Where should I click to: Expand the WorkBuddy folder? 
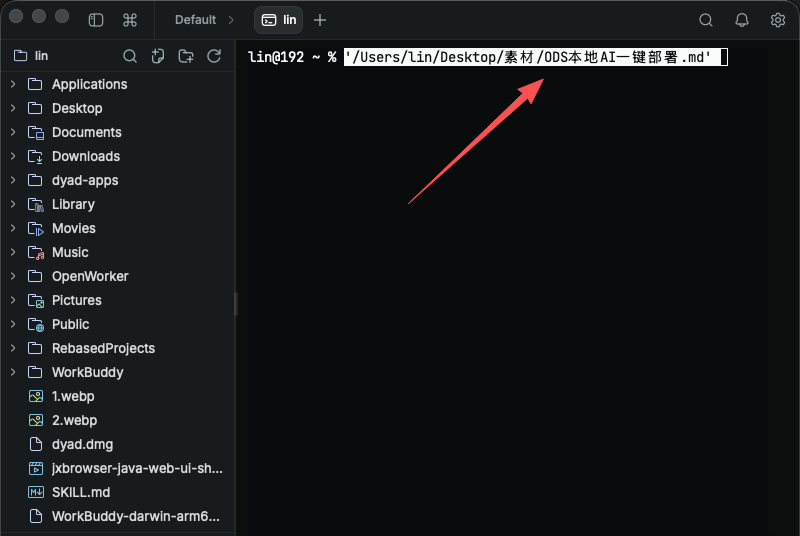(13, 372)
